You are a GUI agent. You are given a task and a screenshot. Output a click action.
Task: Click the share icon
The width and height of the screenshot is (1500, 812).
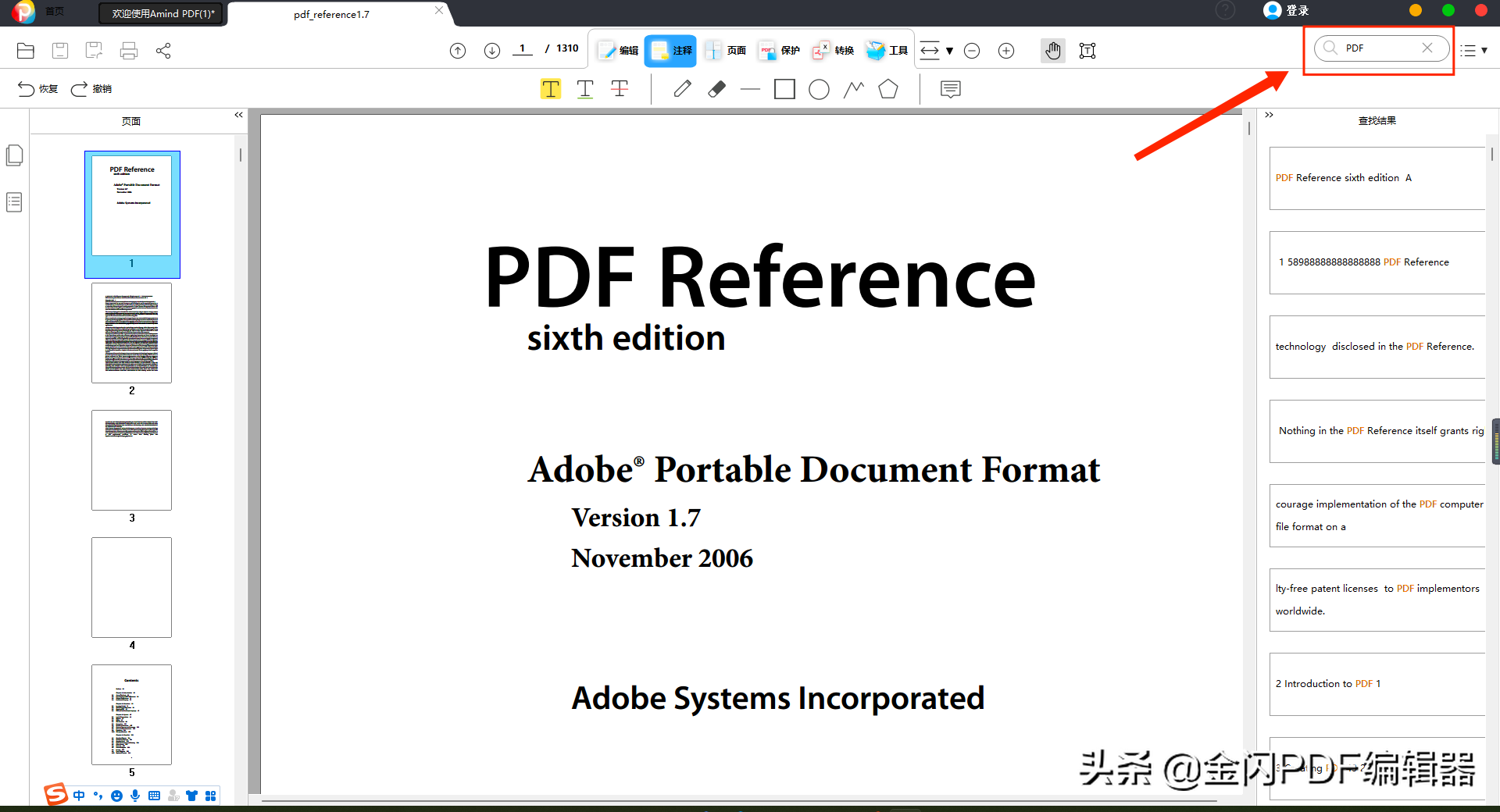(x=163, y=51)
